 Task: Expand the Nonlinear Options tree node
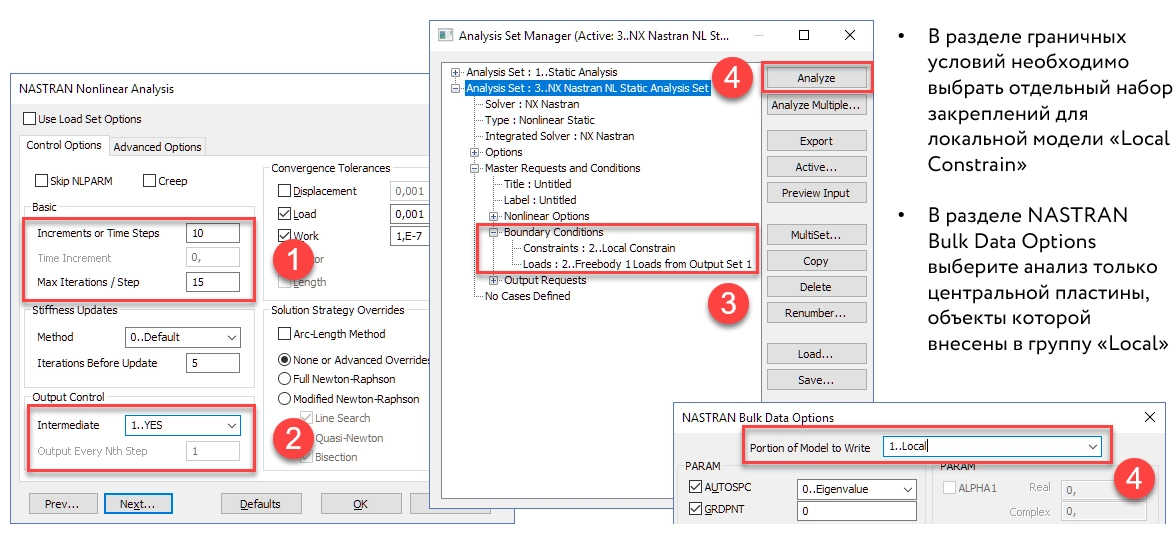click(493, 216)
